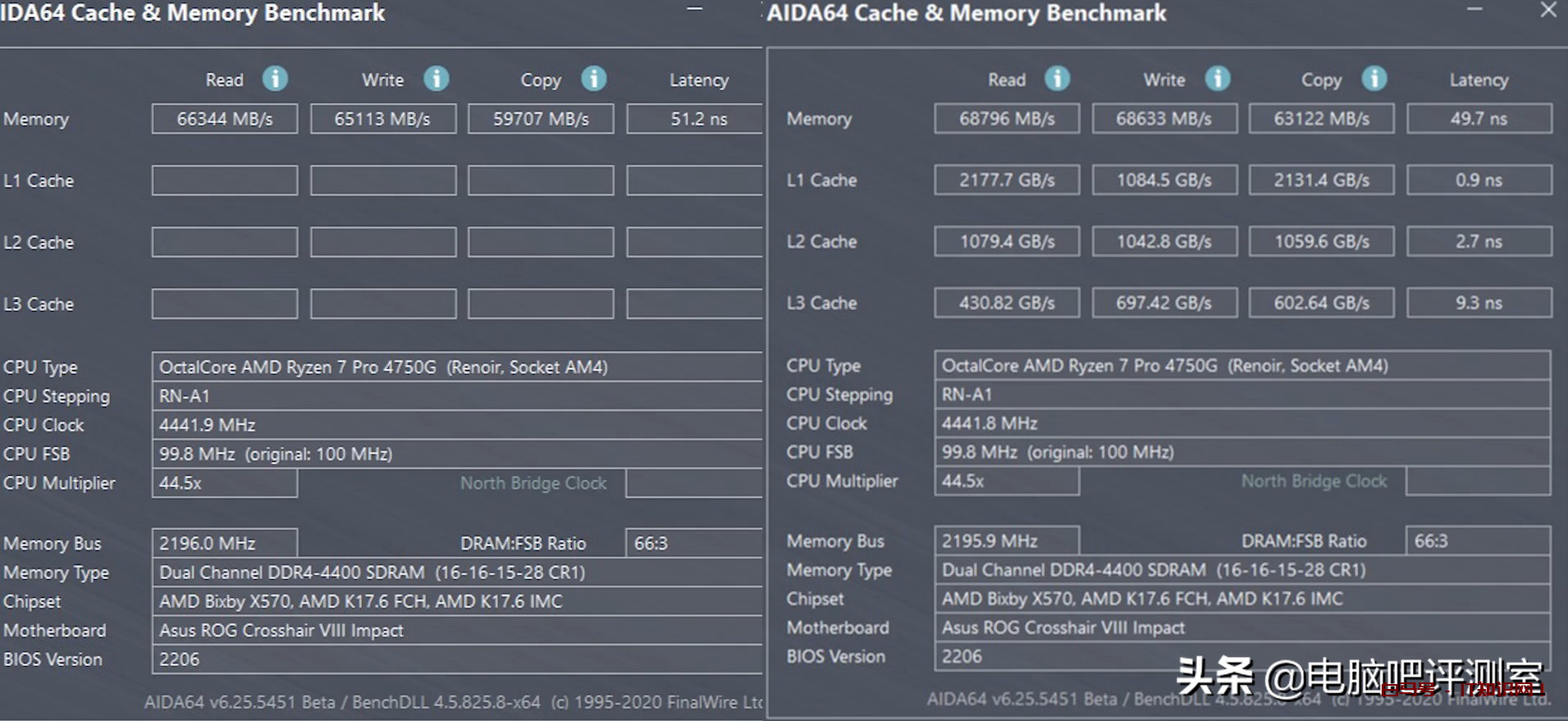1568x721 pixels.
Task: Close the right AIDA64 benchmark window
Action: click(x=1548, y=10)
